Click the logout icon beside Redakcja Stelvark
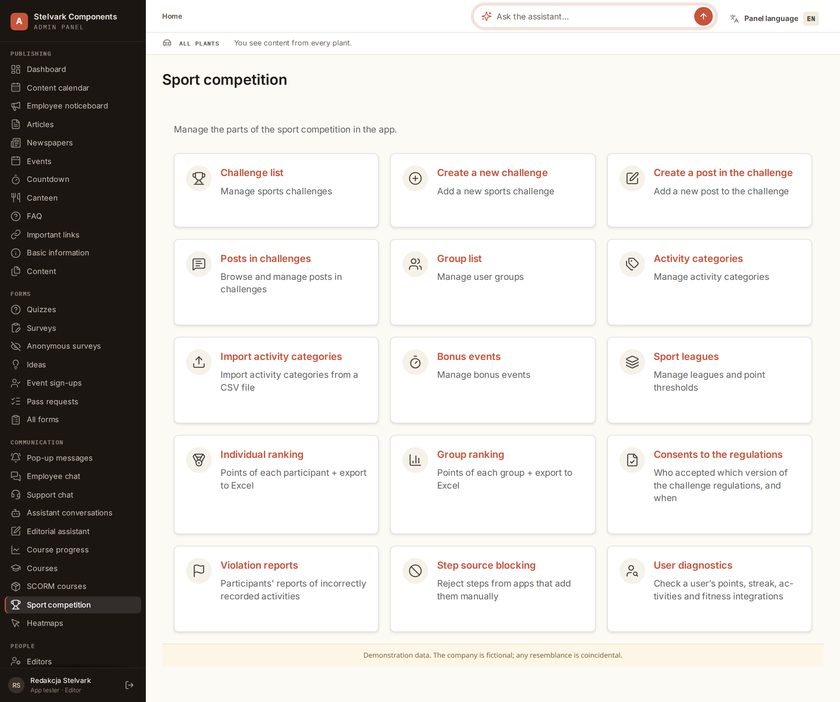 pos(129,685)
